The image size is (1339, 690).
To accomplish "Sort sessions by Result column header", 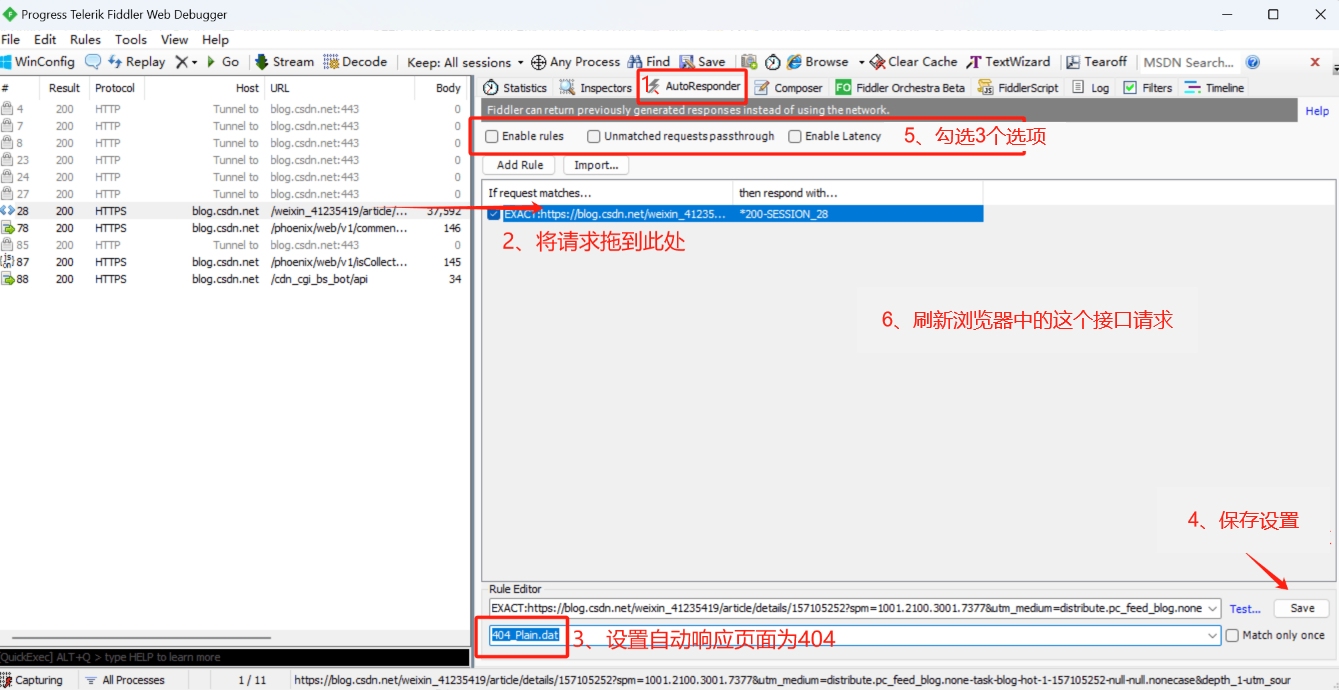I will pyautogui.click(x=64, y=88).
